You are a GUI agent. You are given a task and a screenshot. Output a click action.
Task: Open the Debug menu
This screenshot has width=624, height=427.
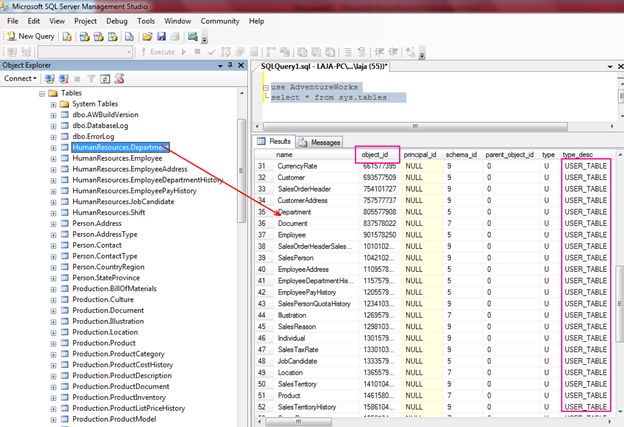coord(116,20)
